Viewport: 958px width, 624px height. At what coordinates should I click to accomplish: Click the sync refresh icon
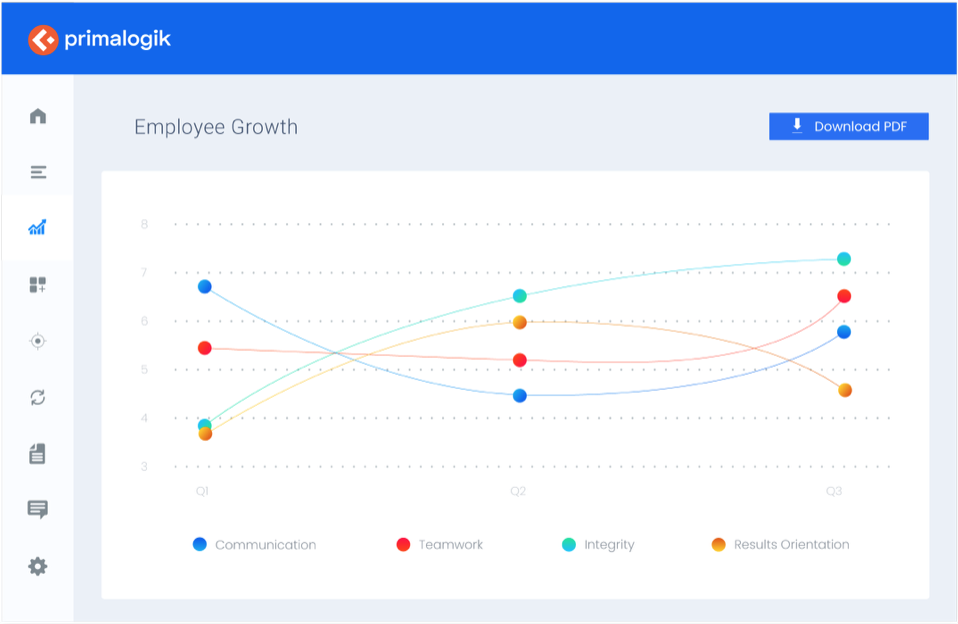coord(37,397)
